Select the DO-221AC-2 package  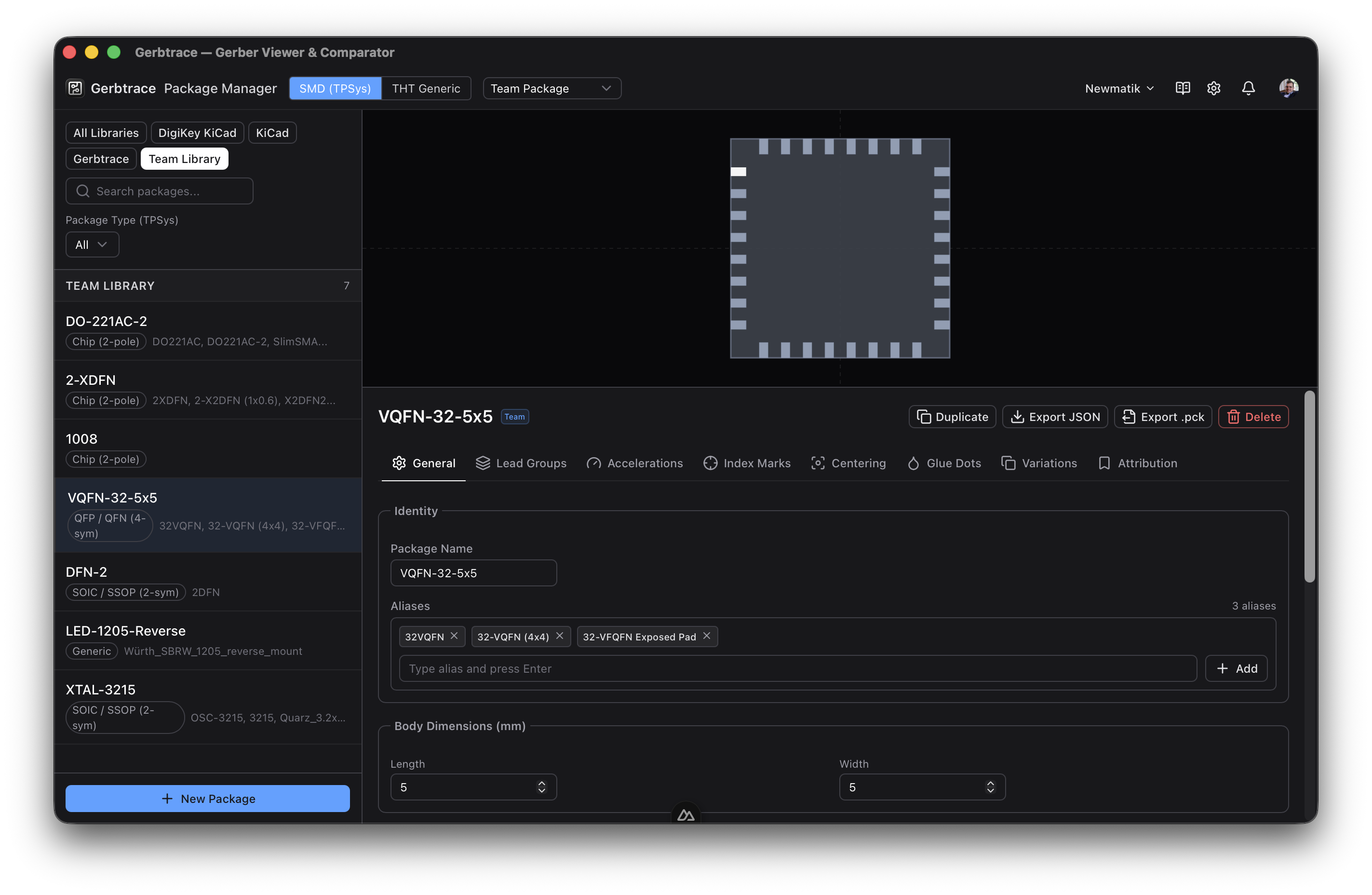coord(207,331)
